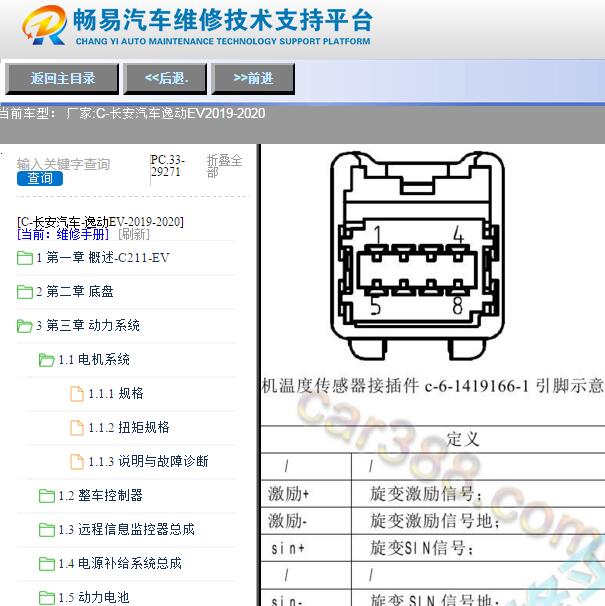Click the [刷新] refresh link

134,234
